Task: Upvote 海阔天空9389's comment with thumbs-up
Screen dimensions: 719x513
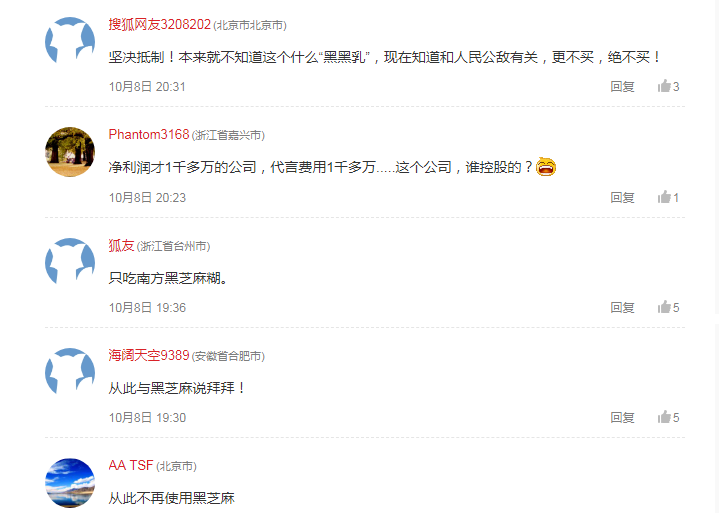Action: click(668, 417)
